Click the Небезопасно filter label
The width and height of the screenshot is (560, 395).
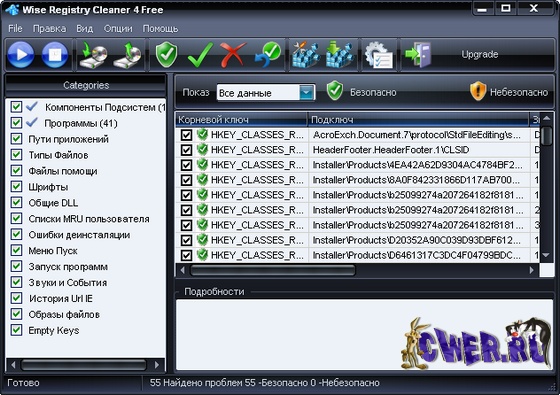pyautogui.click(x=519, y=92)
